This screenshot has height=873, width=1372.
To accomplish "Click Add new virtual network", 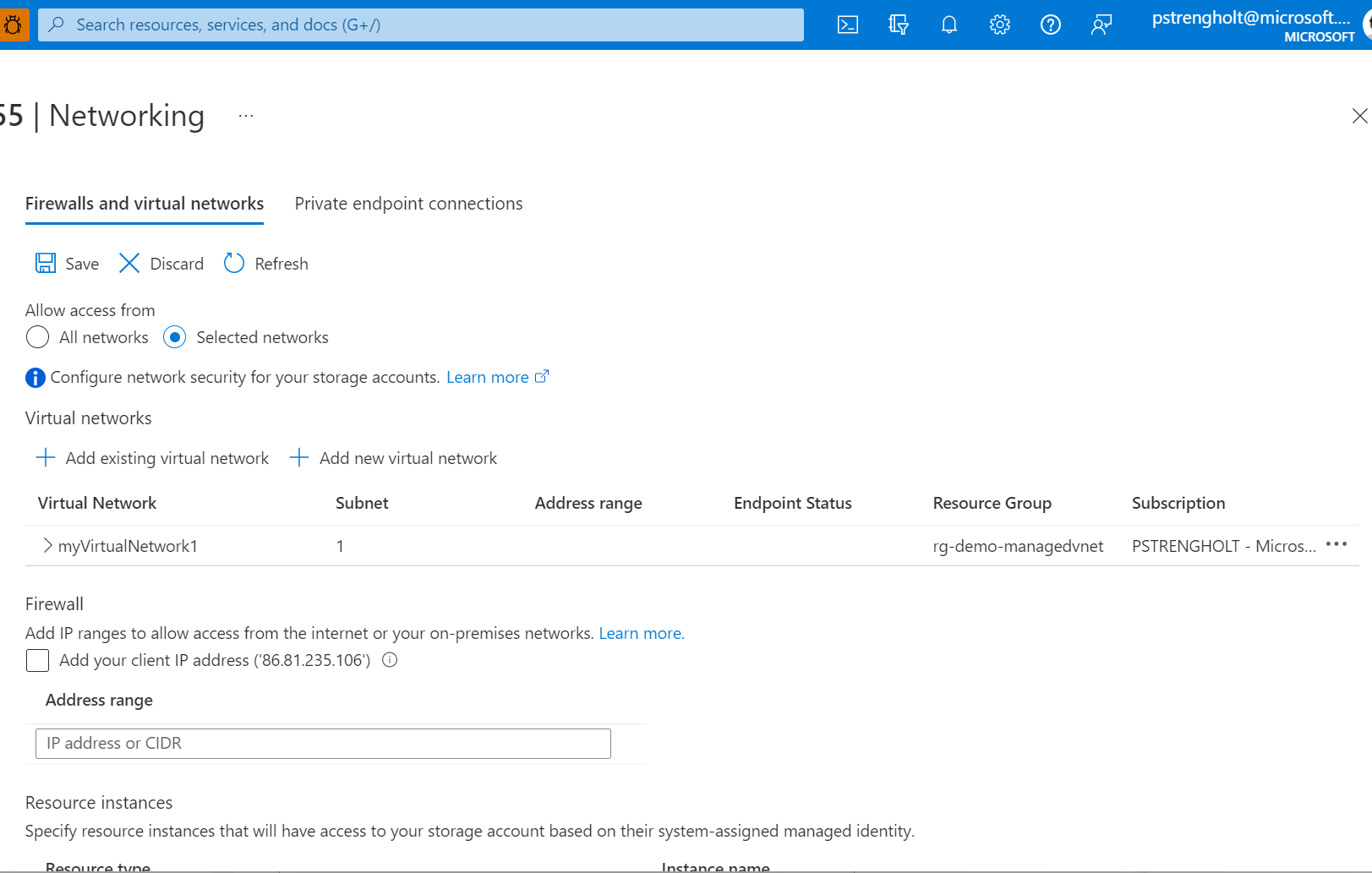I will click(x=408, y=458).
